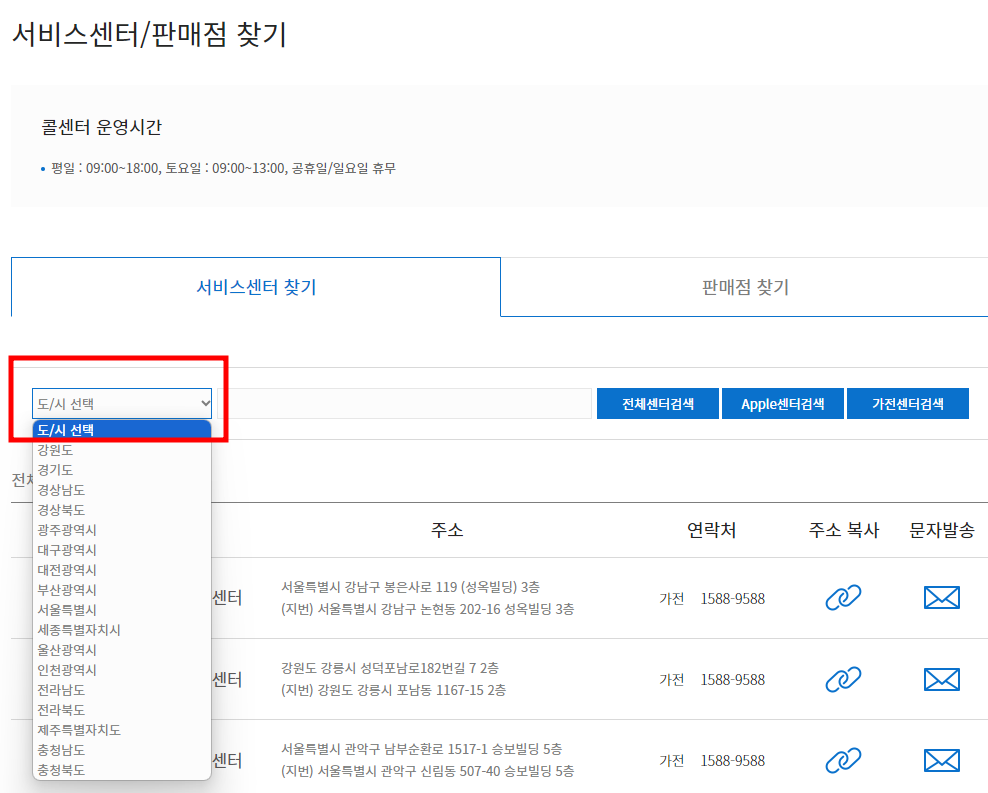The width and height of the screenshot is (988, 793).
Task: Click the 가전센터검색 button
Action: click(908, 403)
